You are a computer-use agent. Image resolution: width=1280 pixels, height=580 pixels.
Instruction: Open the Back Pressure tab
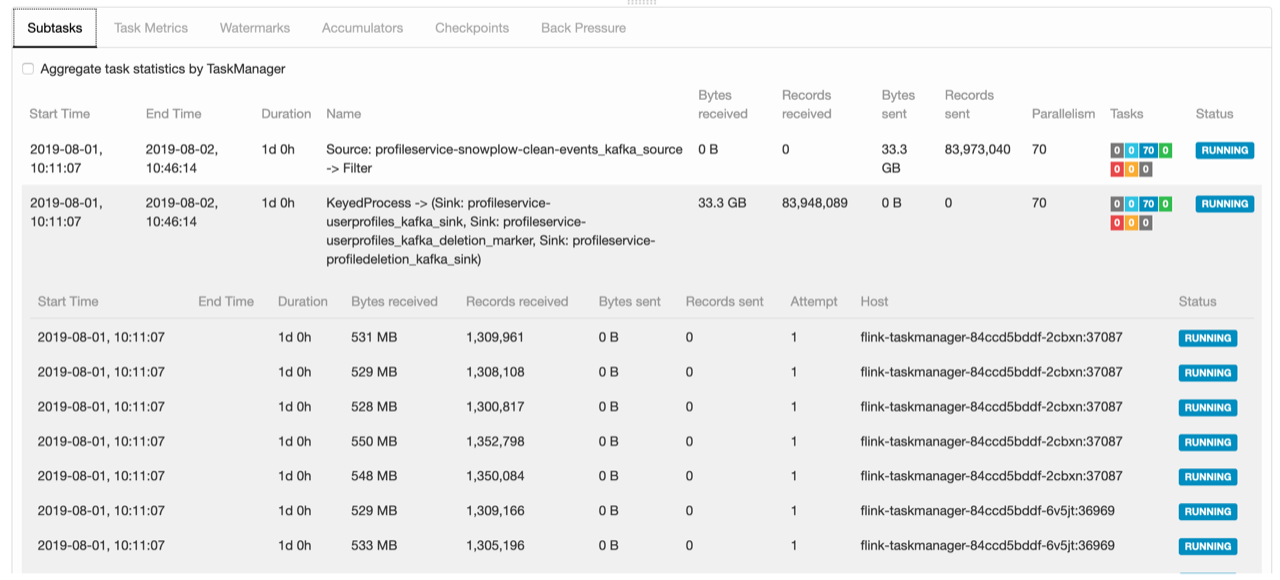pos(583,28)
